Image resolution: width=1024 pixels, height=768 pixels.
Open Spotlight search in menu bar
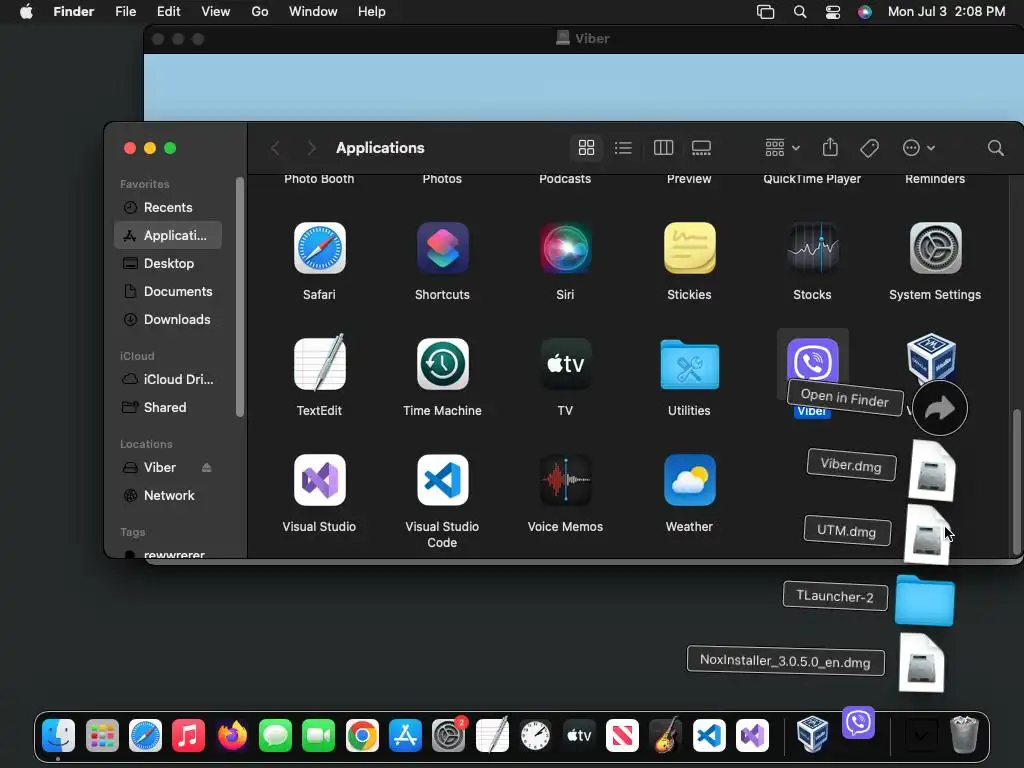pos(799,12)
